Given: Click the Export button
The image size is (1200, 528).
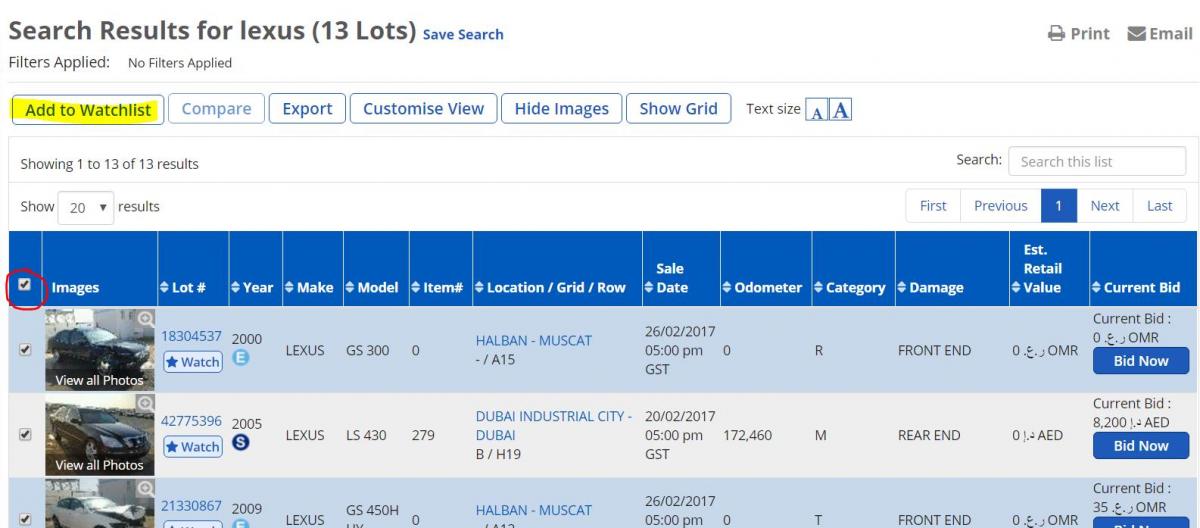Looking at the screenshot, I should click(307, 110).
